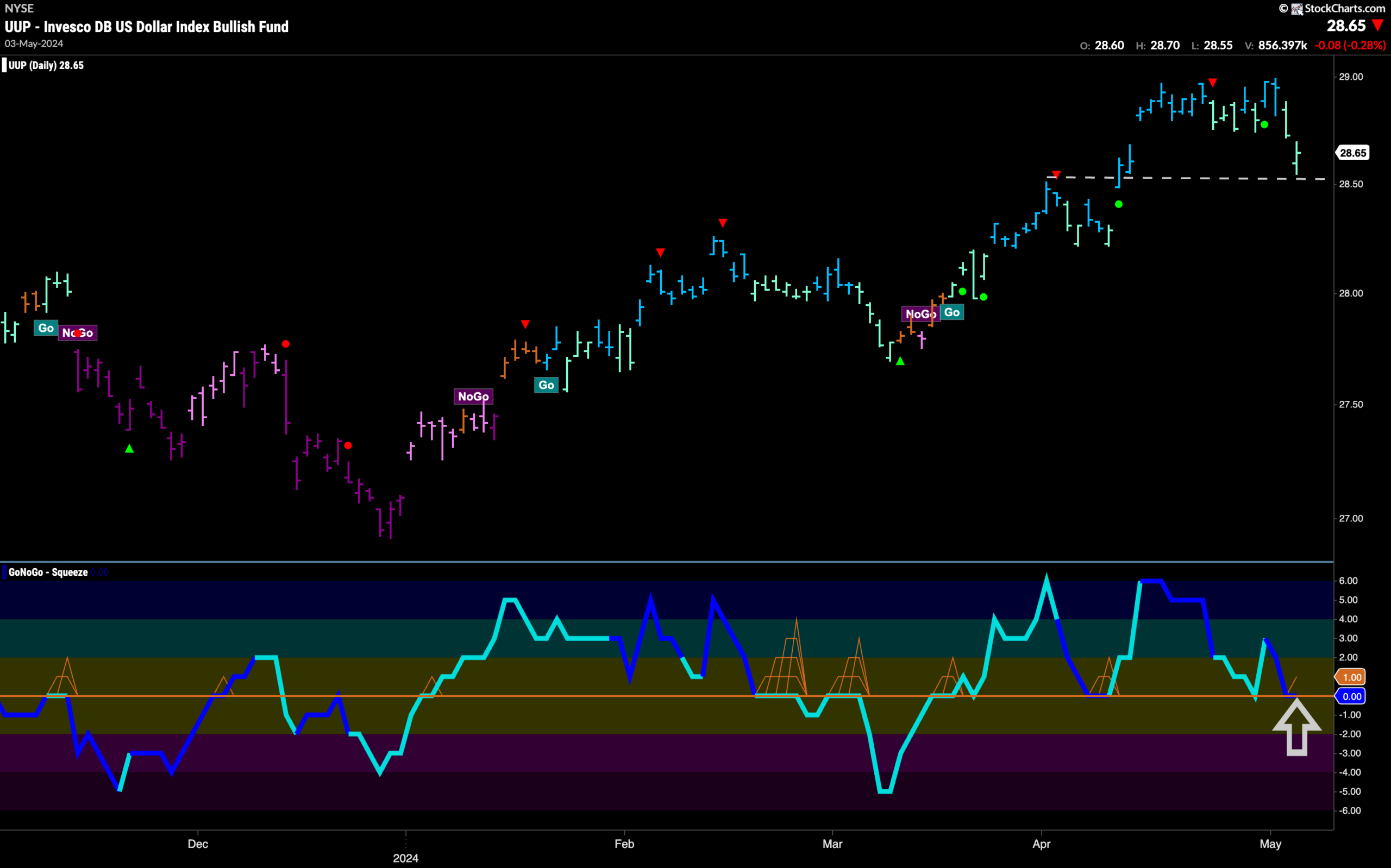Click the Apr label on time axis
1391x868 pixels.
1042,844
